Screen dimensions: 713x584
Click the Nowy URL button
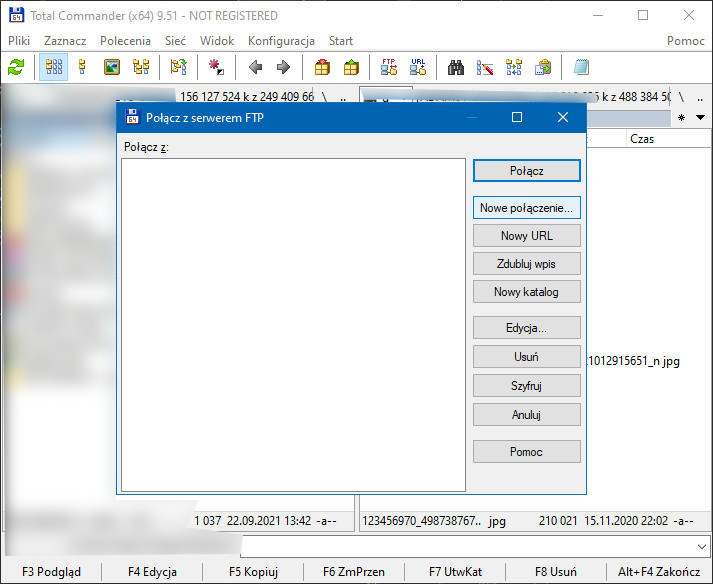tap(526, 236)
